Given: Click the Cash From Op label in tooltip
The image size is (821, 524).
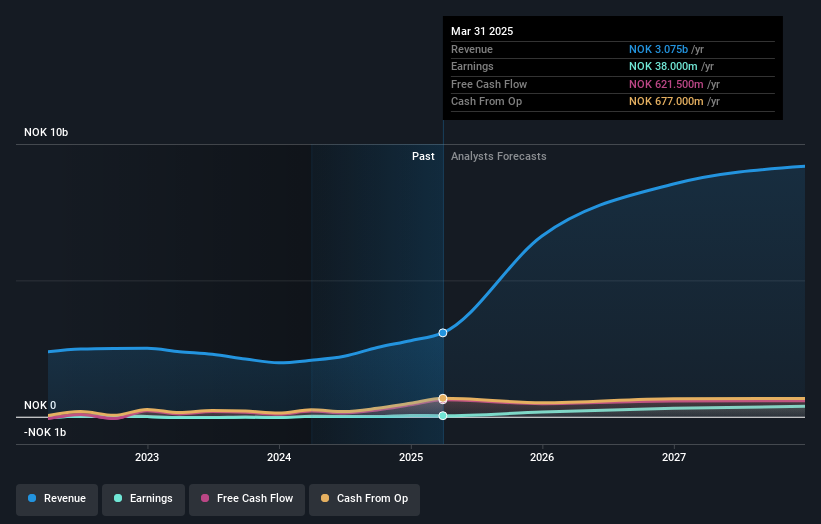Looking at the screenshot, I should click(x=486, y=102).
